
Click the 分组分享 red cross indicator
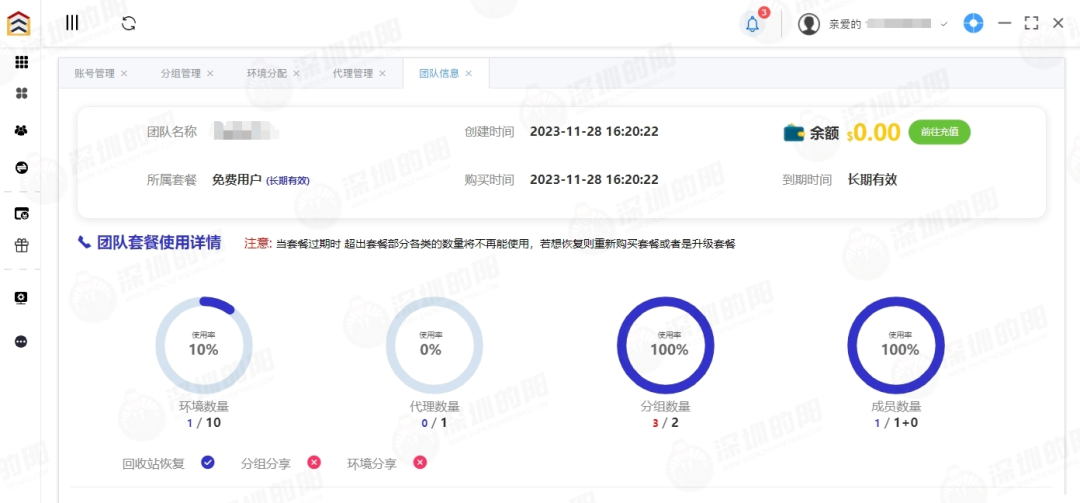(314, 462)
